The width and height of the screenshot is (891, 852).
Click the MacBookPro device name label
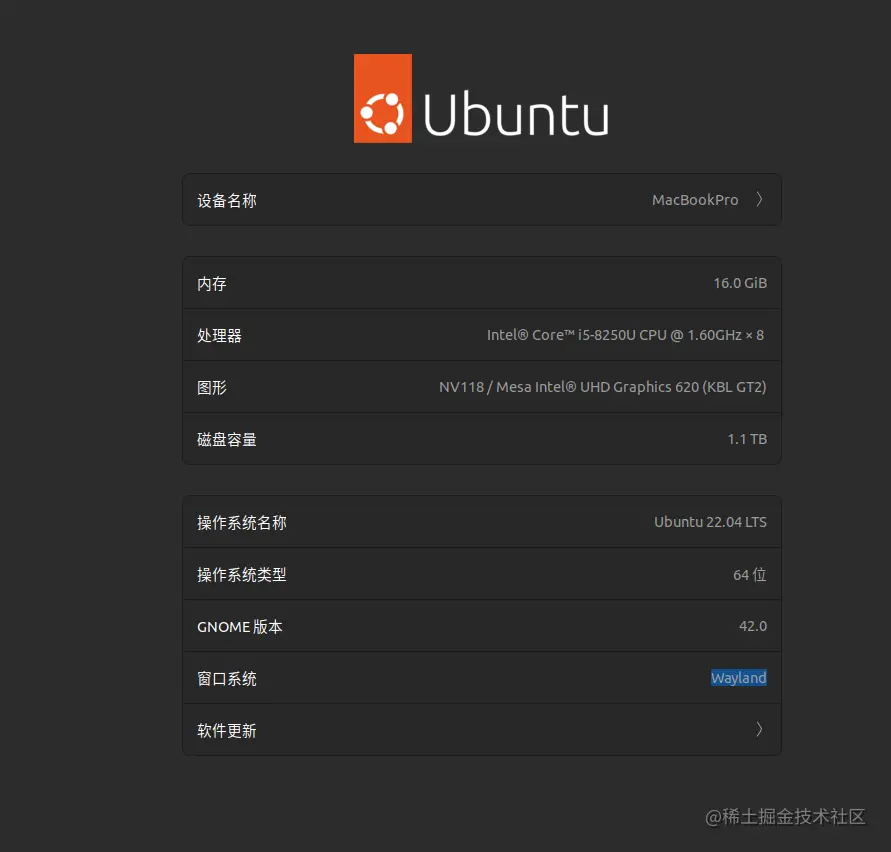(695, 199)
